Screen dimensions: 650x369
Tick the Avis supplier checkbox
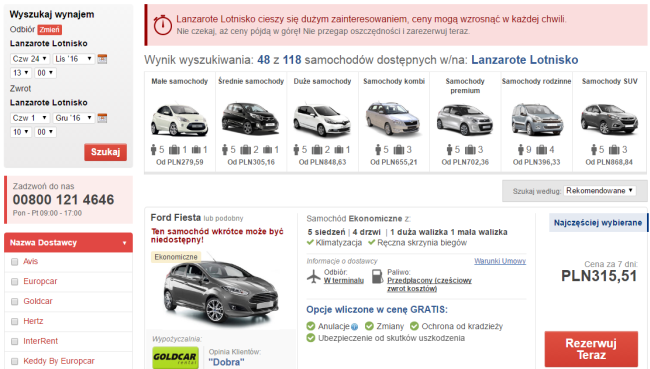click(15, 262)
